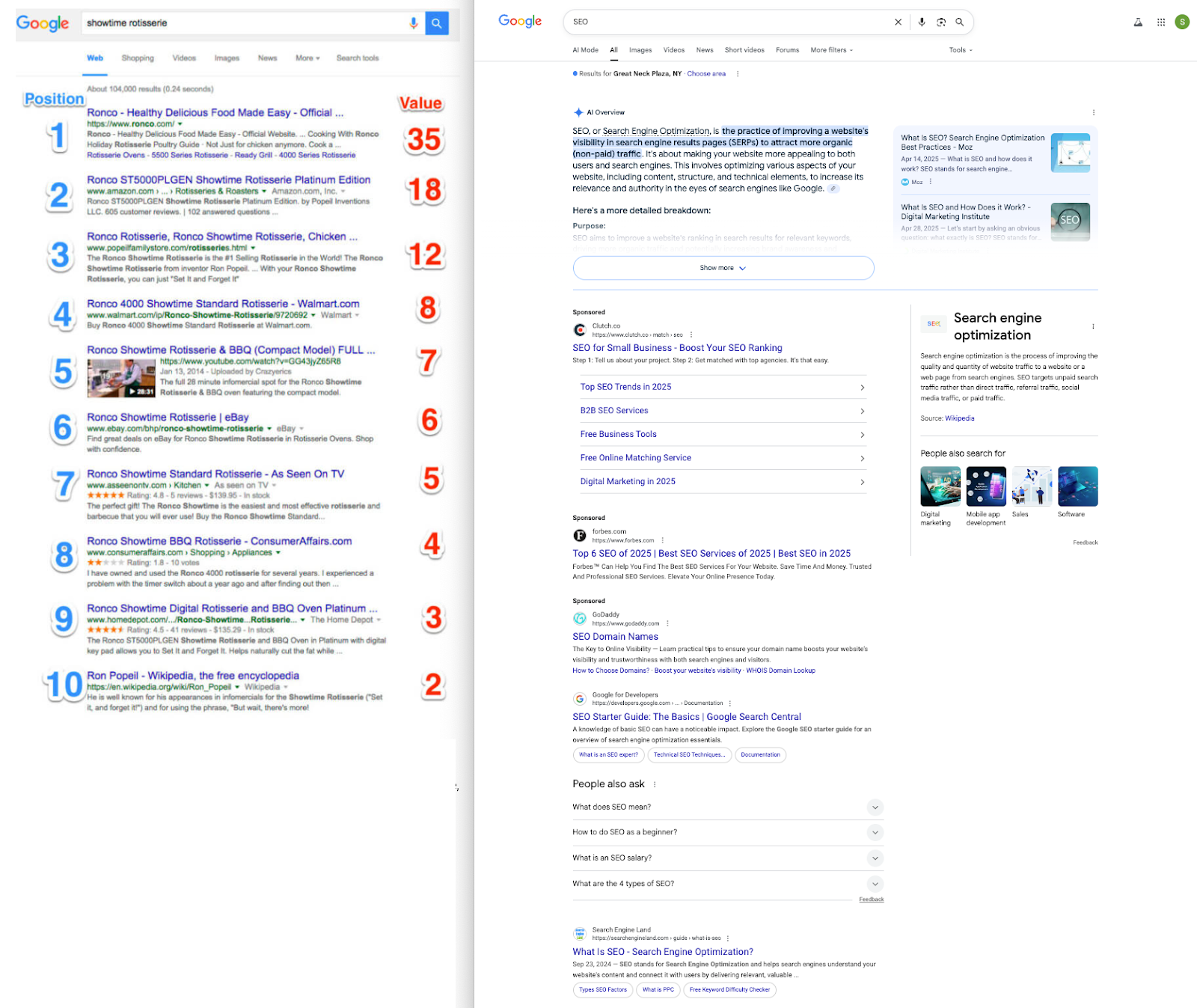The height and width of the screenshot is (1008, 1197).
Task: Open 'Digital marketing' related search thumbnail
Action: coord(940,486)
